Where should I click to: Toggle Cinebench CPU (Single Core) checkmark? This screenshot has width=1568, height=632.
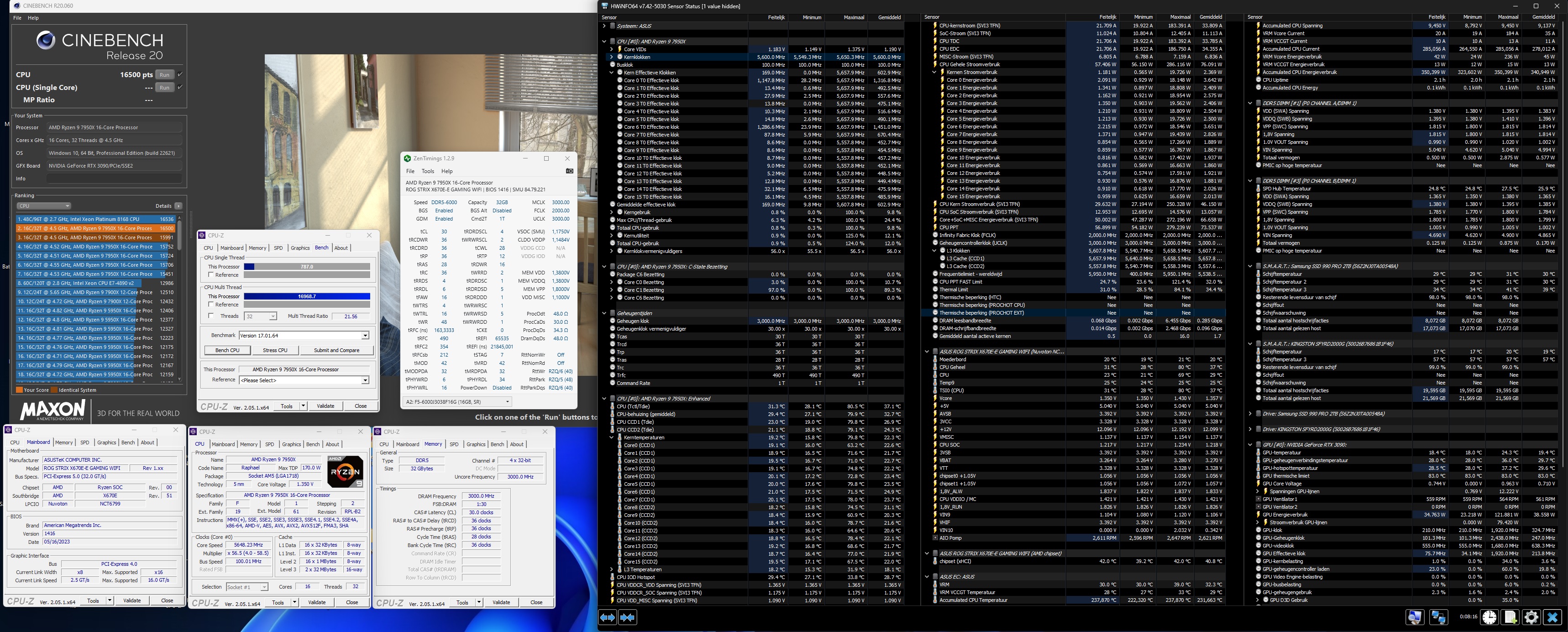tap(179, 87)
